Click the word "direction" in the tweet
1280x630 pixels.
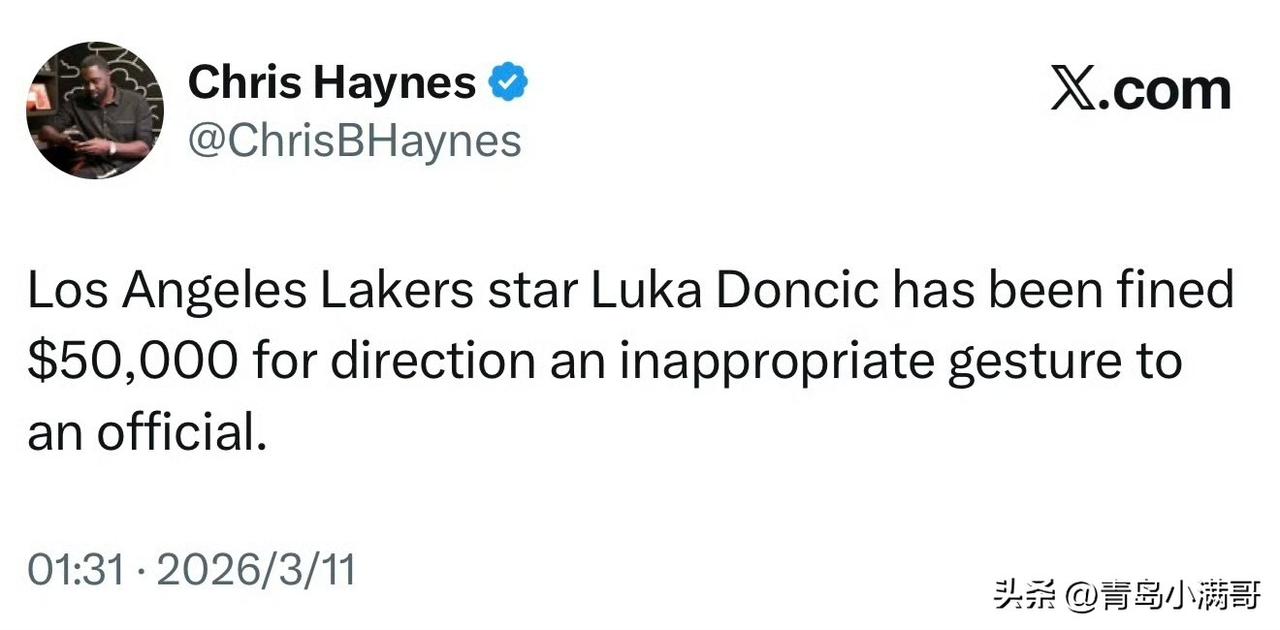coord(432,362)
